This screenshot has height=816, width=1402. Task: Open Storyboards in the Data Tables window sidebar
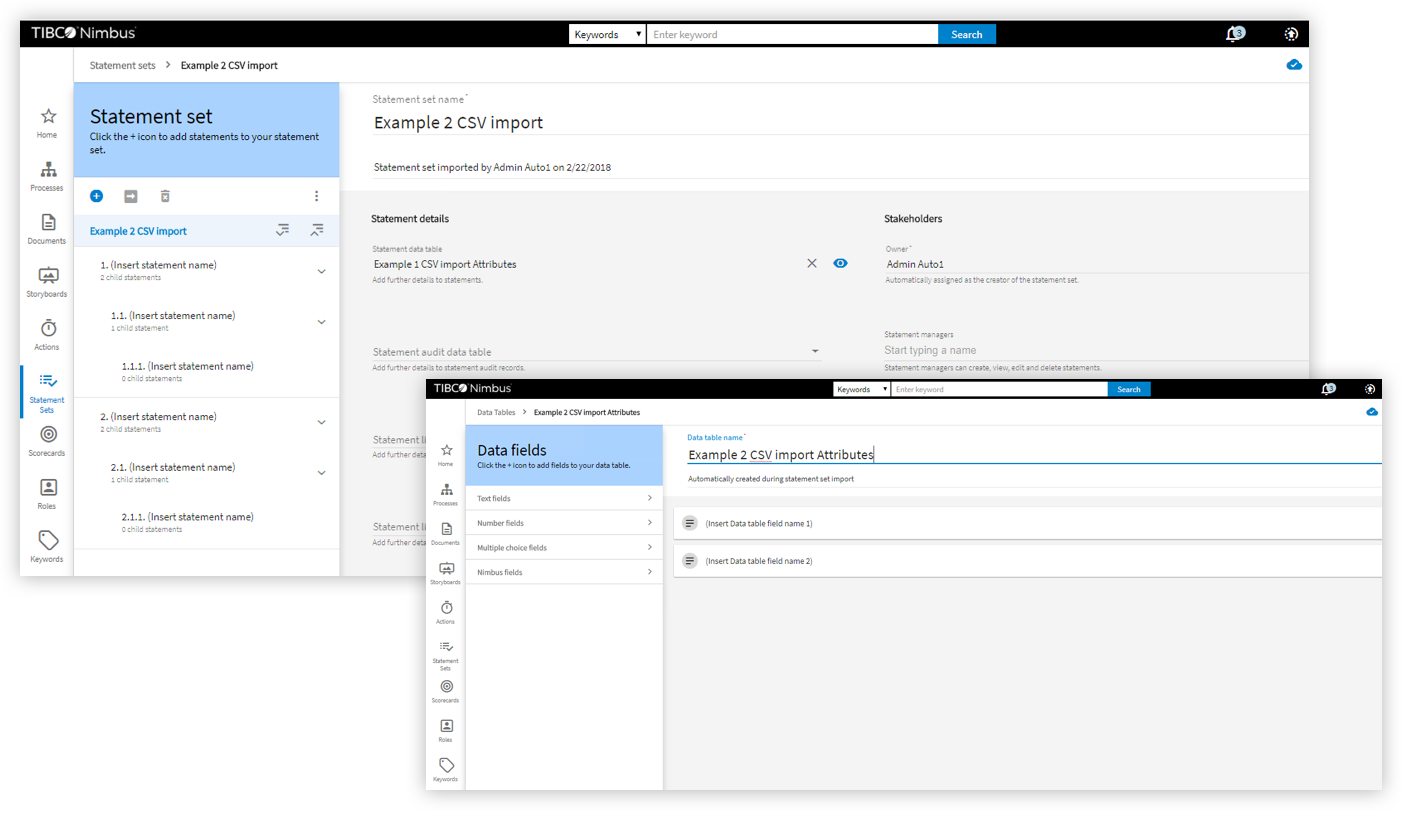click(446, 573)
